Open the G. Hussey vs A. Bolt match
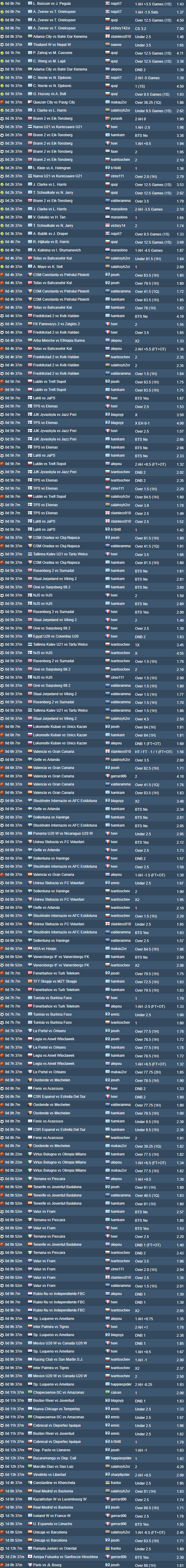This screenshot has width=186, height=1568. (x=49, y=94)
